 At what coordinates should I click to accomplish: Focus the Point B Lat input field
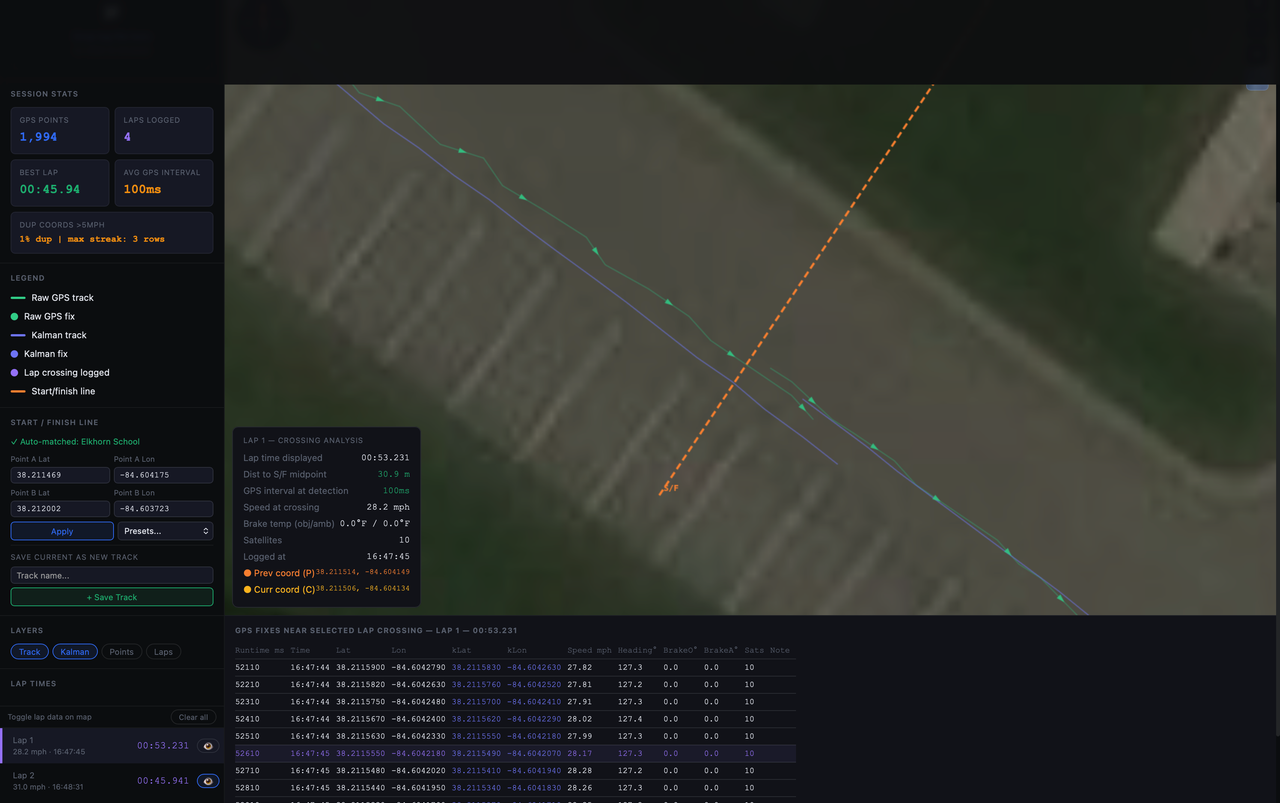pos(60,509)
